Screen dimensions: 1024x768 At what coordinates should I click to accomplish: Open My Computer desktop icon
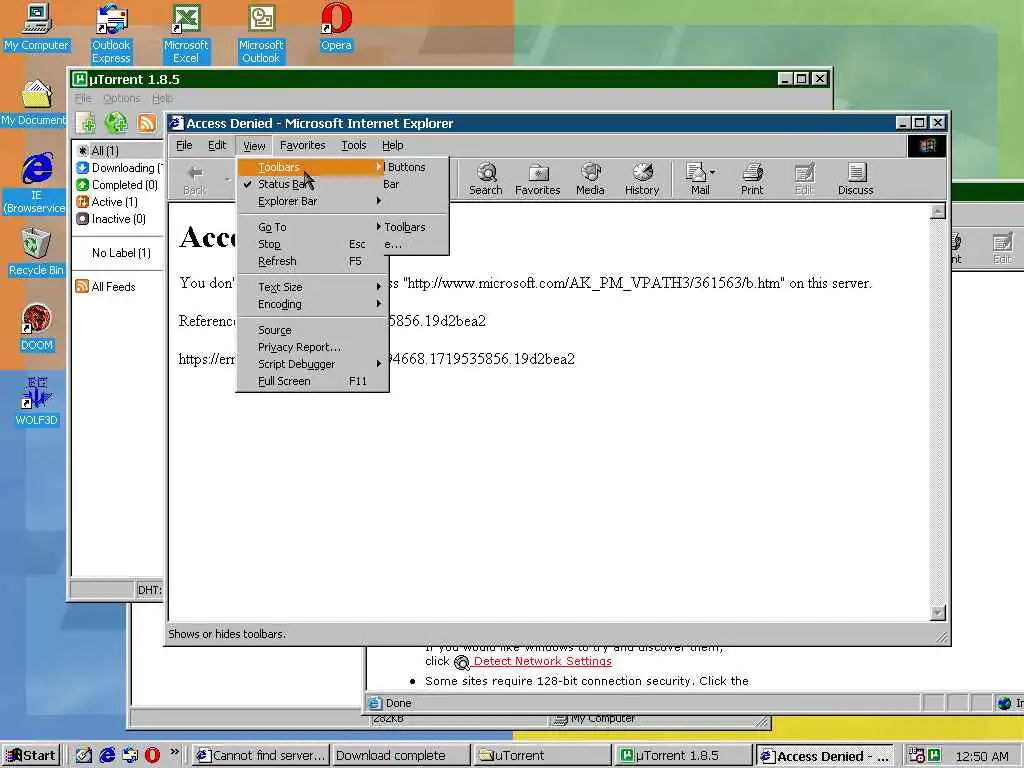[36, 27]
